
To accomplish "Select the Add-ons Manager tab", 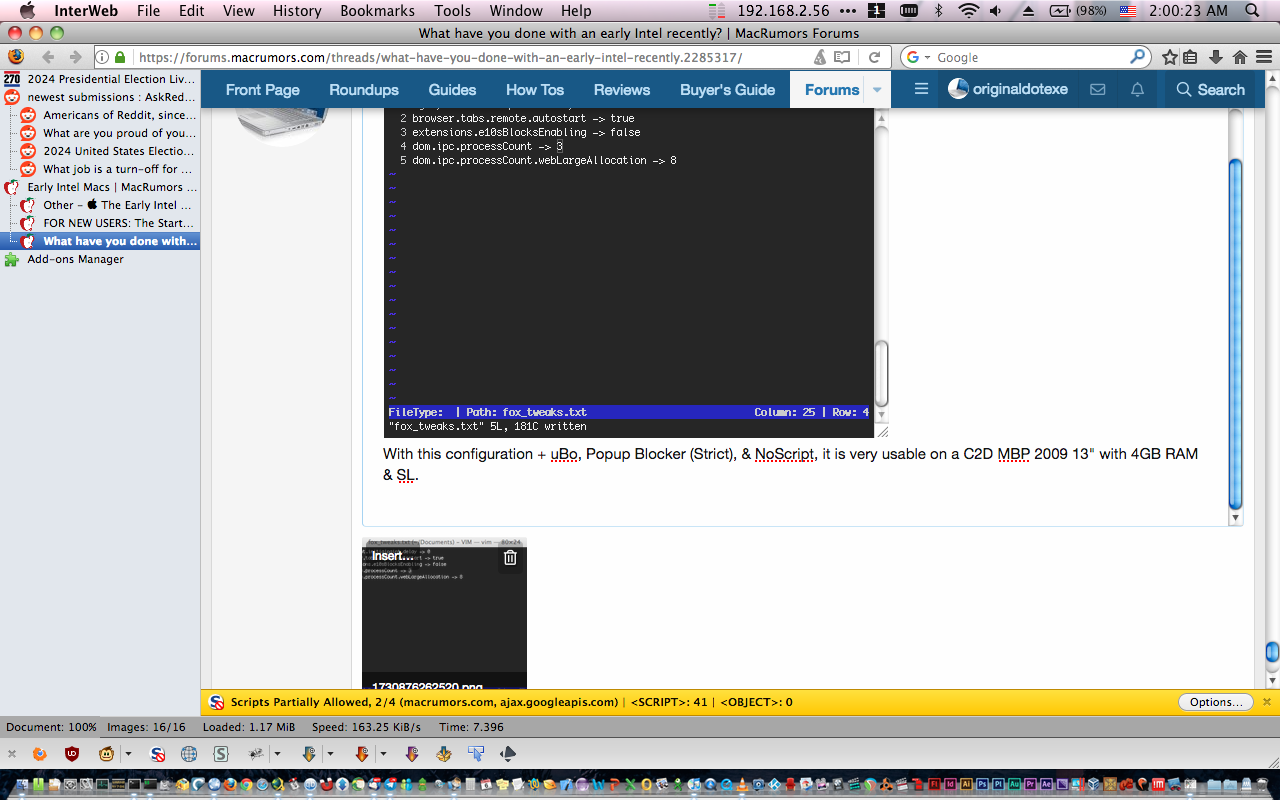I will pos(100,259).
